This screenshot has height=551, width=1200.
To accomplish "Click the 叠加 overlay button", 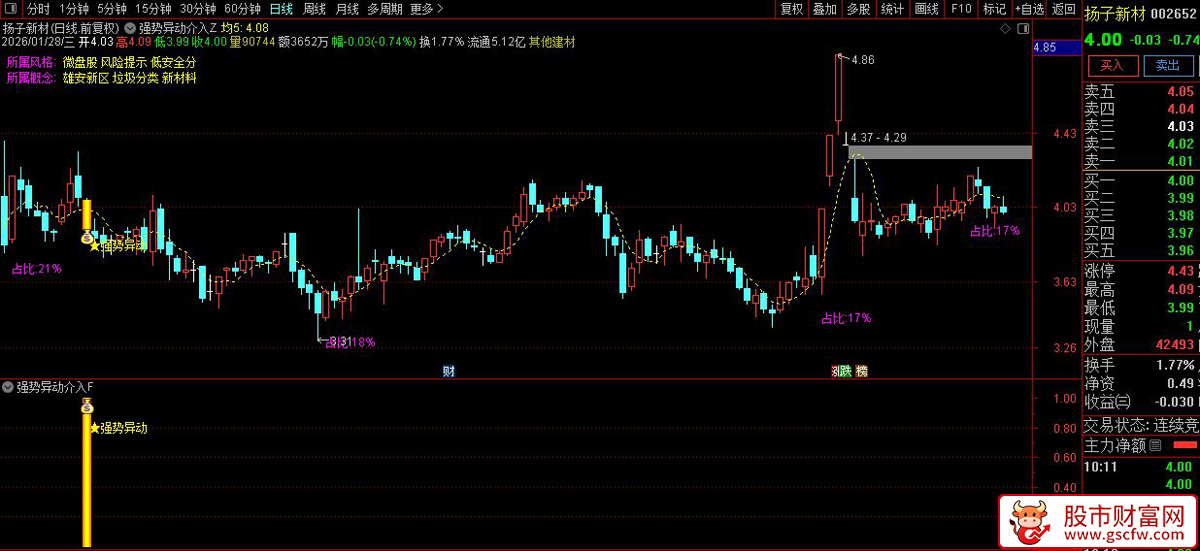I will click(x=824, y=9).
